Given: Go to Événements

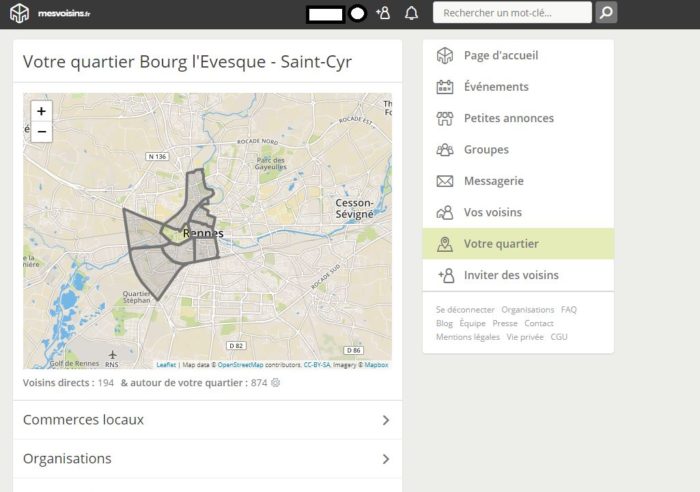Looking at the screenshot, I should [495, 87].
